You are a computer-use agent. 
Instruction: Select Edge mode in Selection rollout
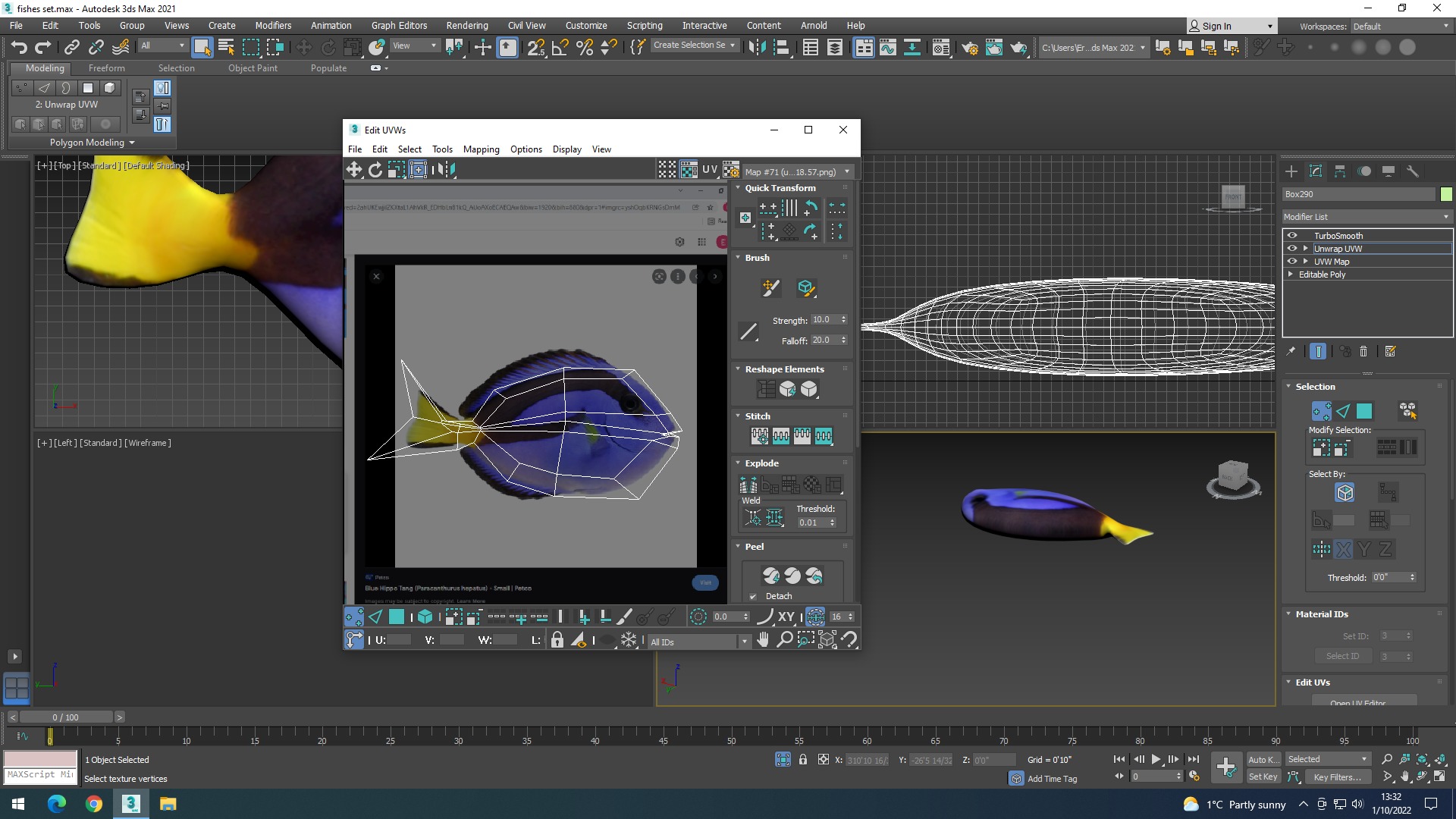coord(1343,411)
